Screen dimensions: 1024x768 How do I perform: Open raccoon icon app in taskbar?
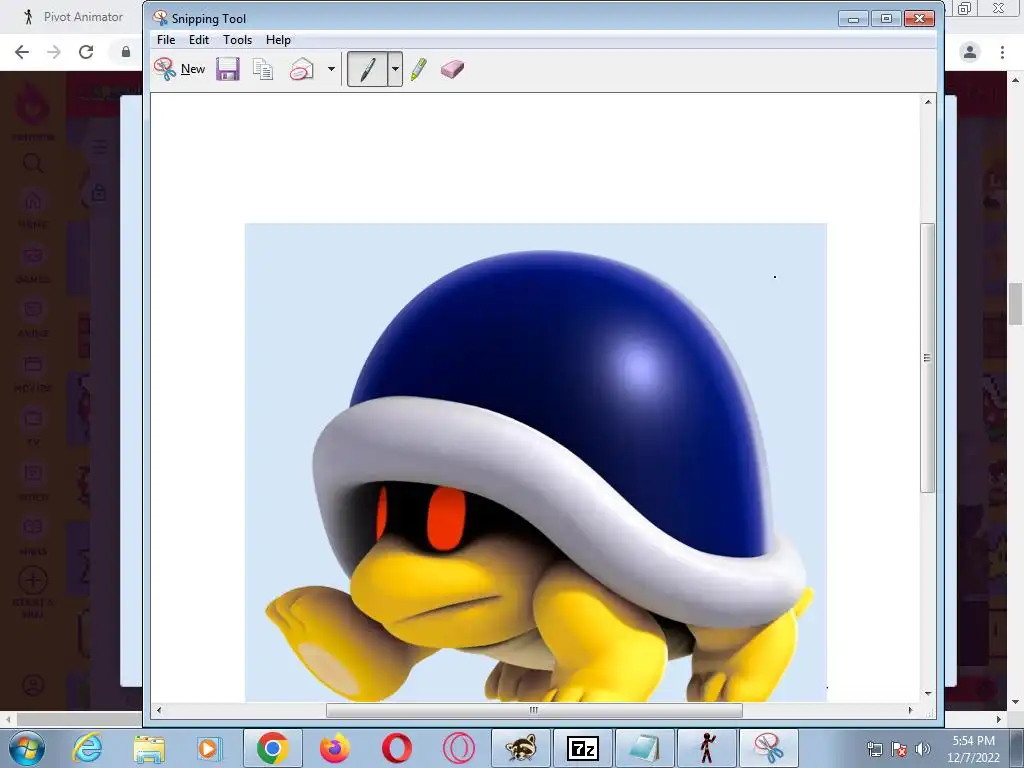[x=520, y=748]
